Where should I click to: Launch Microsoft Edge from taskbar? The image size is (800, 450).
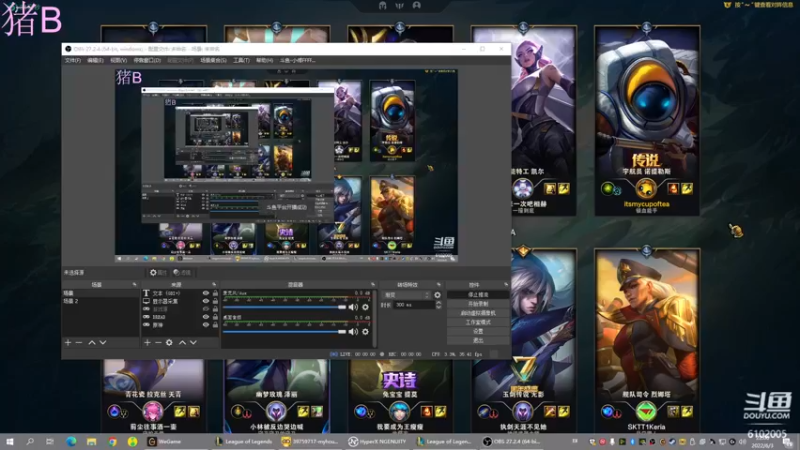click(70, 441)
